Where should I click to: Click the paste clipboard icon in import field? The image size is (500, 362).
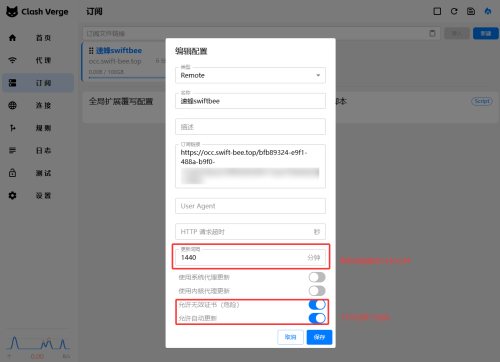click(432, 33)
